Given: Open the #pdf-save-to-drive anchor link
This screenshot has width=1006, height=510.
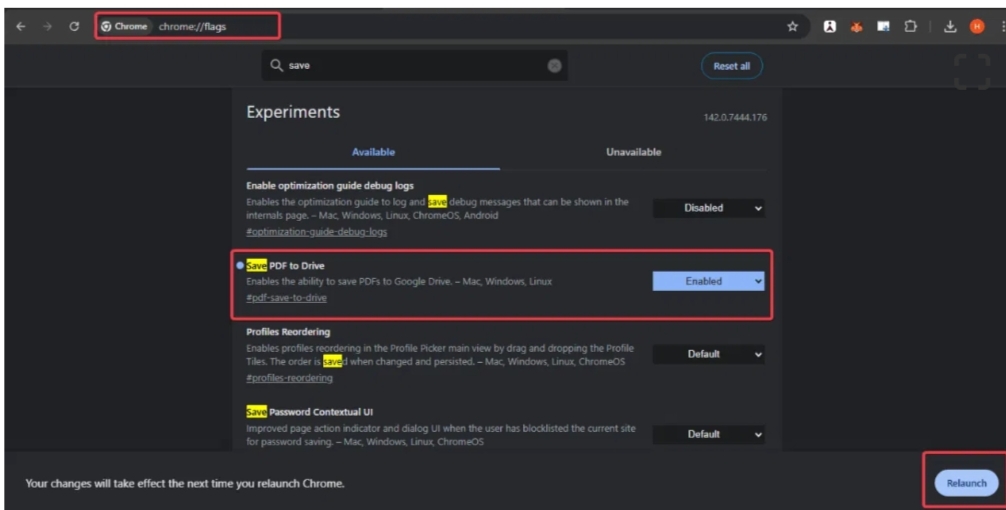Looking at the screenshot, I should tap(286, 298).
